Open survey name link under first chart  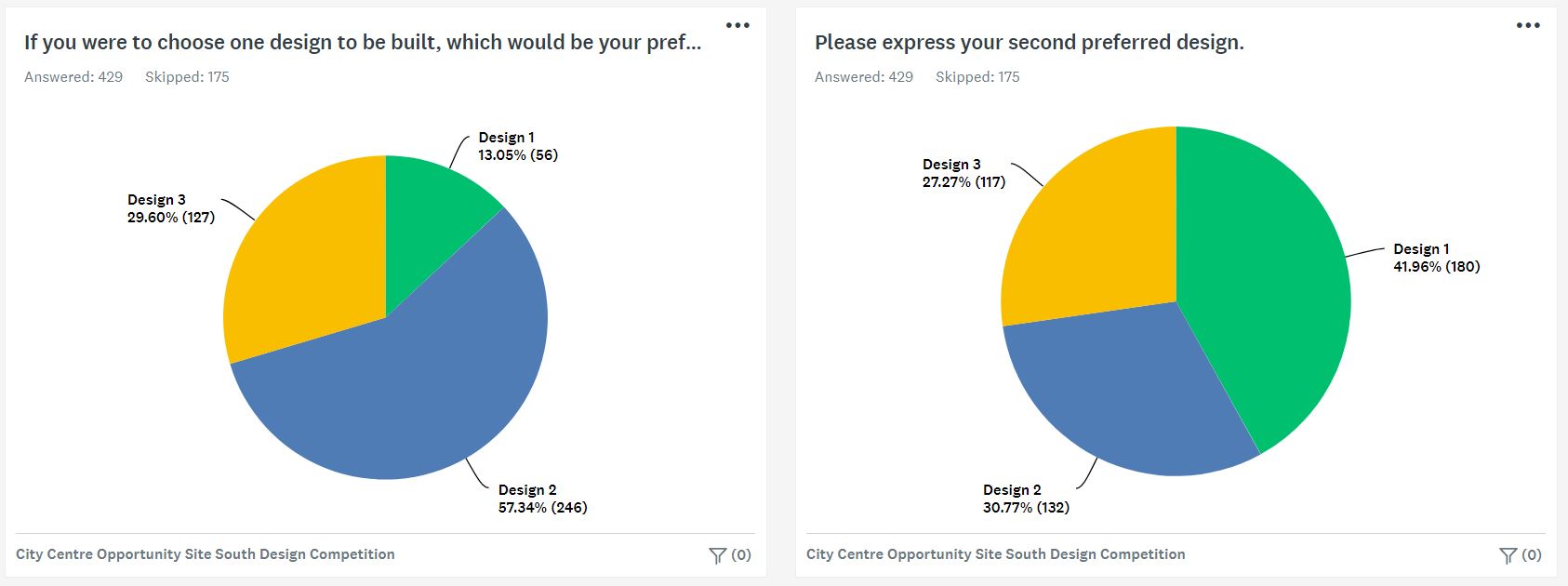coord(206,554)
